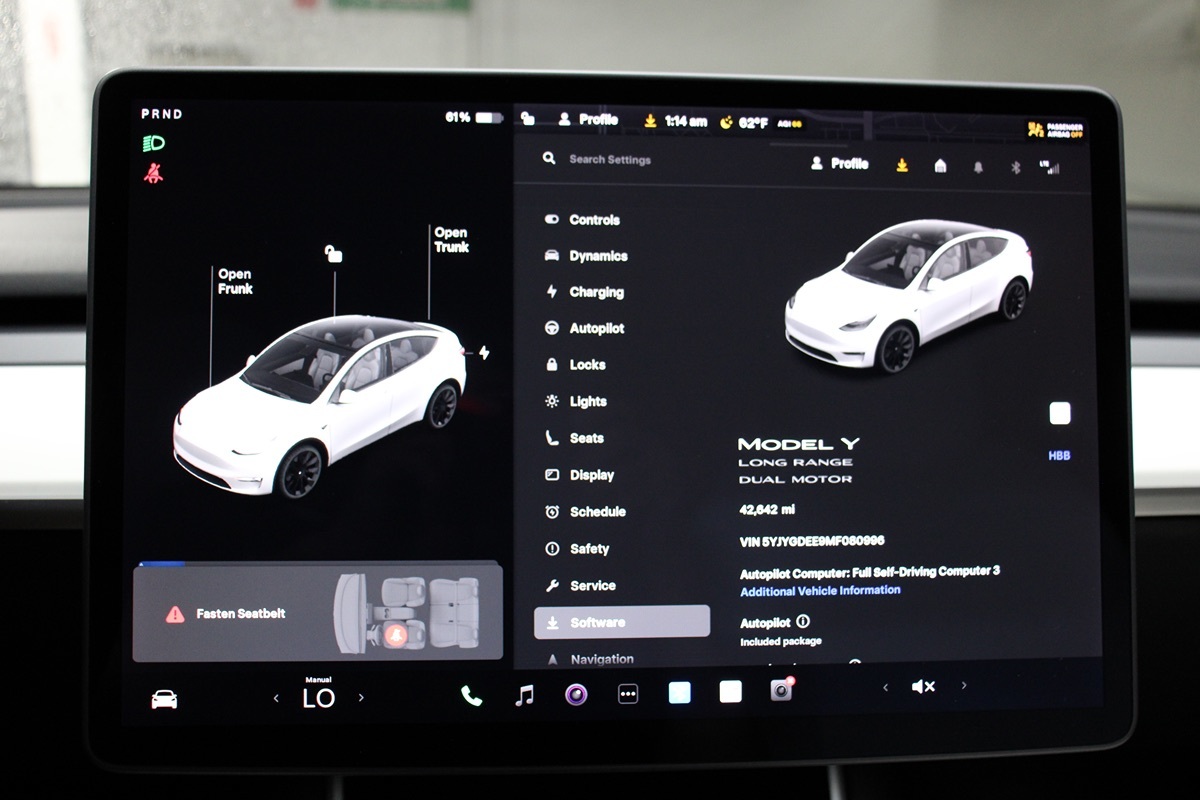Tap the car controls icon in bottom bar
The width and height of the screenshot is (1200, 800).
(x=164, y=699)
